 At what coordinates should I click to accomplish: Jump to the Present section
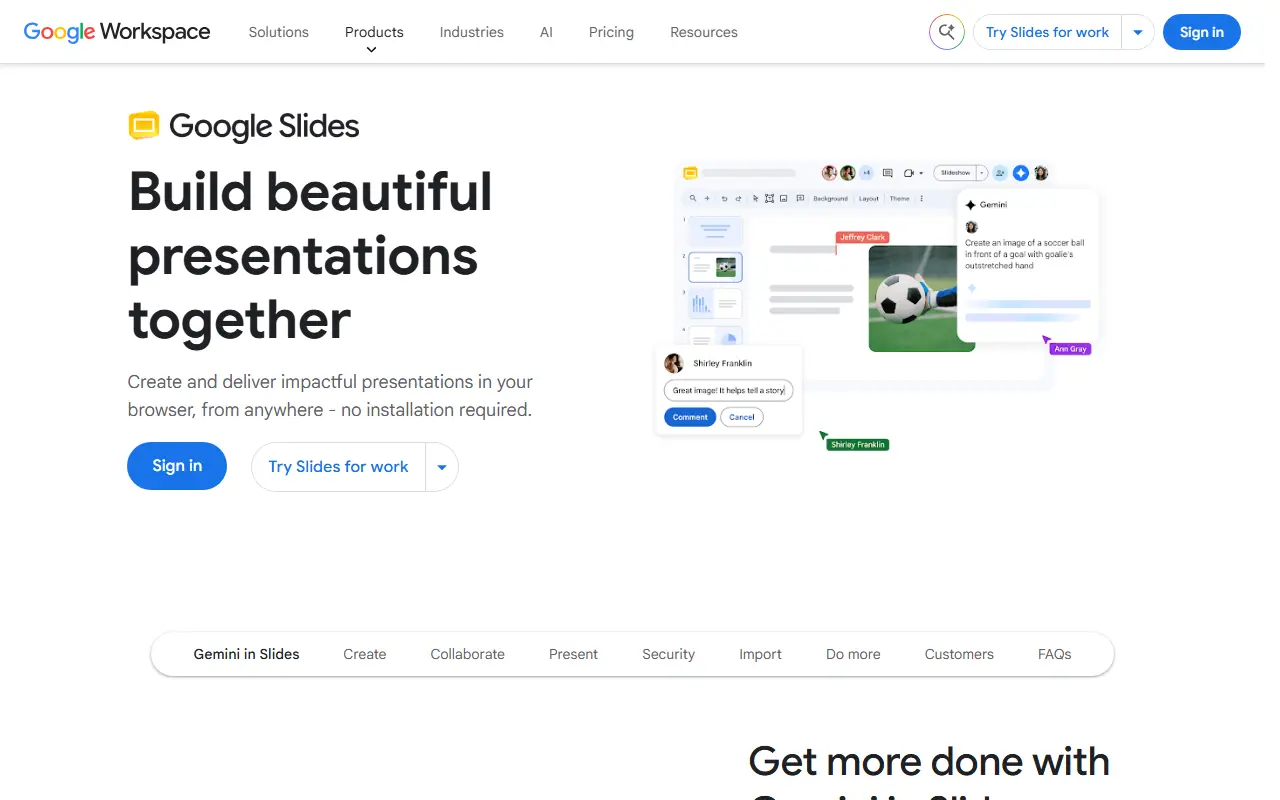[574, 654]
